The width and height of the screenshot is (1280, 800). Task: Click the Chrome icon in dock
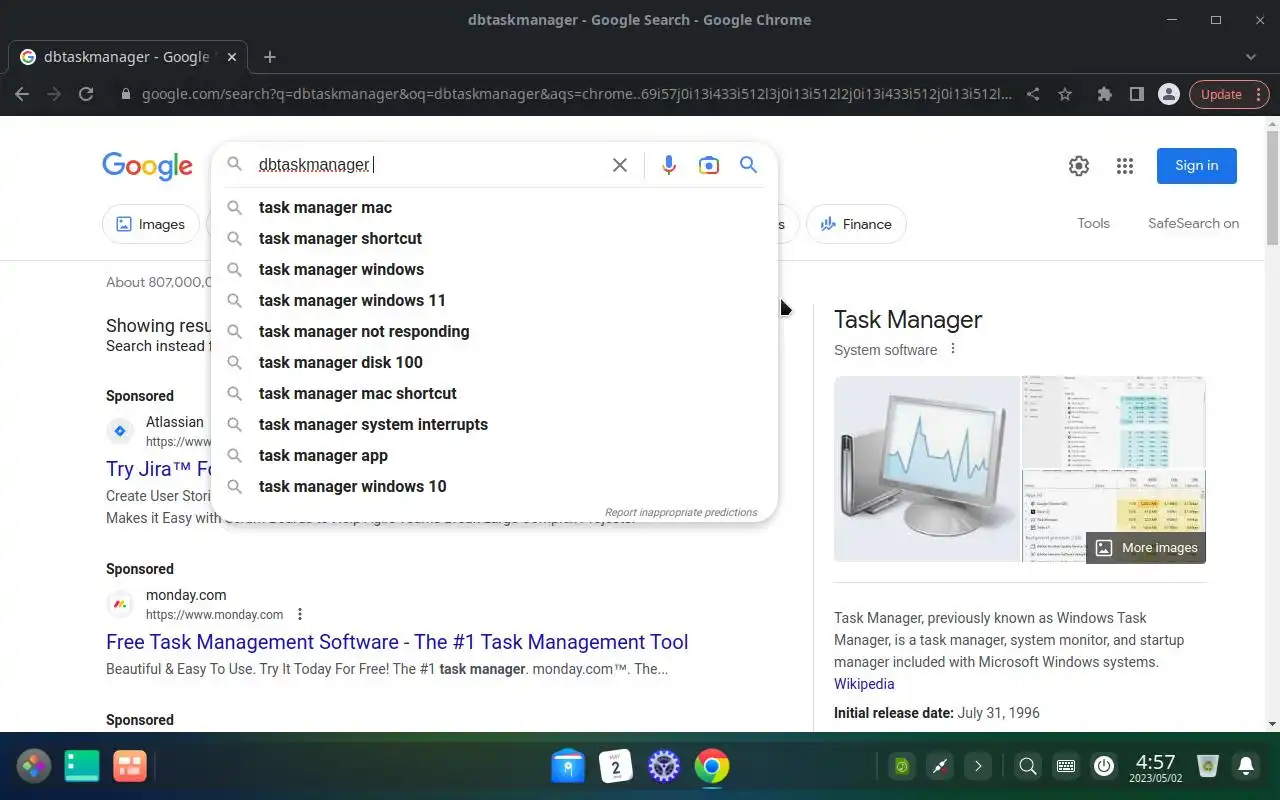(712, 766)
